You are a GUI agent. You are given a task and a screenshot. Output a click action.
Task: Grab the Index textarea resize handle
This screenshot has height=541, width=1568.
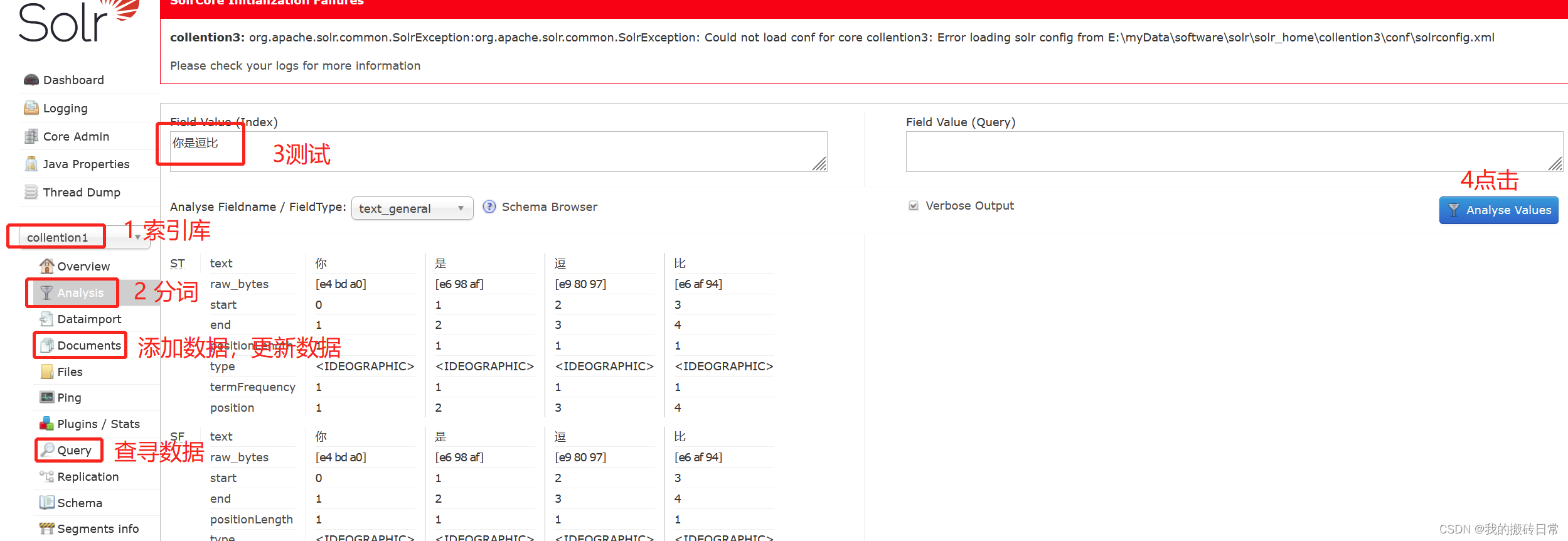tap(820, 164)
